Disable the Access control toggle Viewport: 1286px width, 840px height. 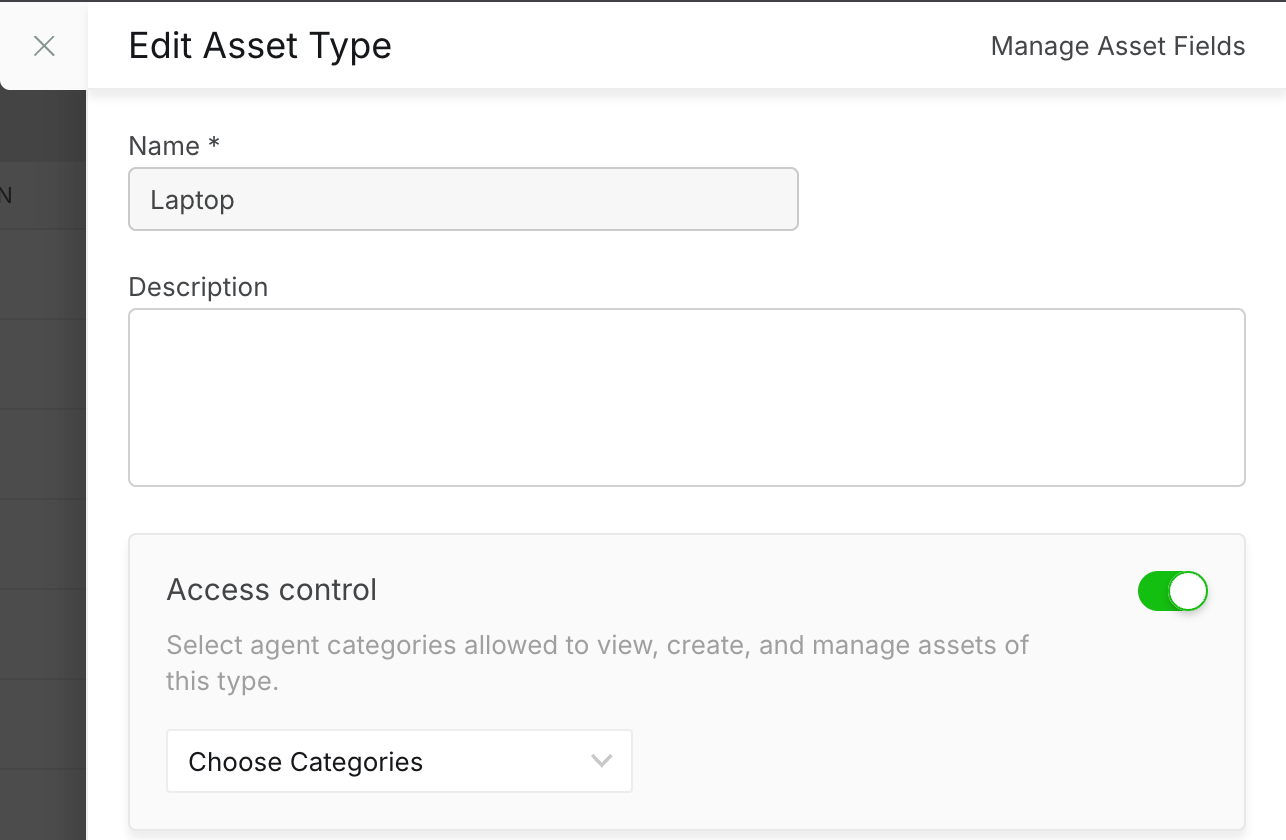tap(1172, 591)
